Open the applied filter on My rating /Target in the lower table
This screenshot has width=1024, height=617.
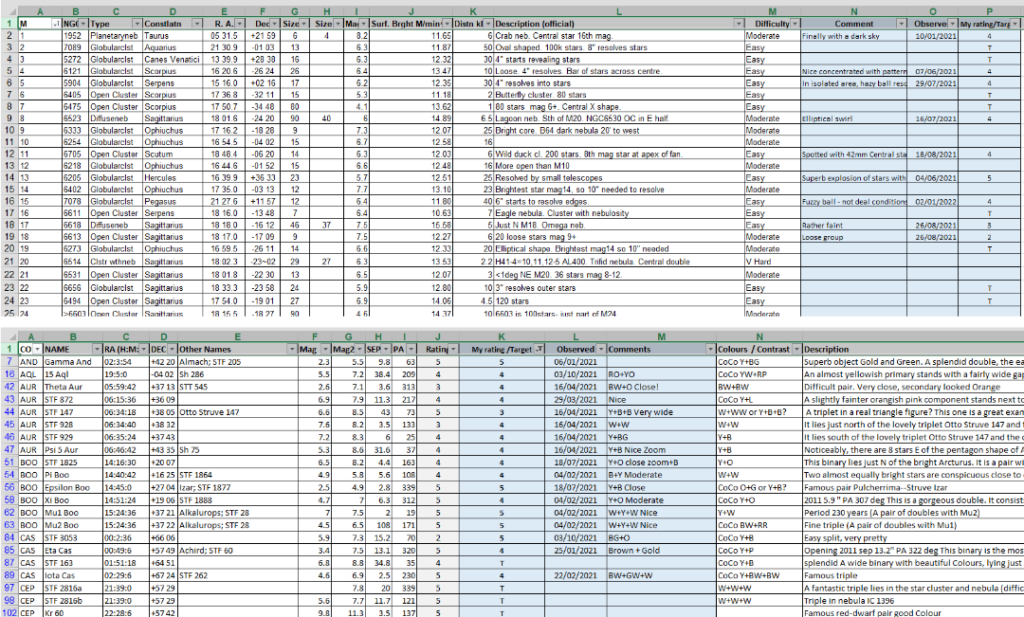click(539, 349)
